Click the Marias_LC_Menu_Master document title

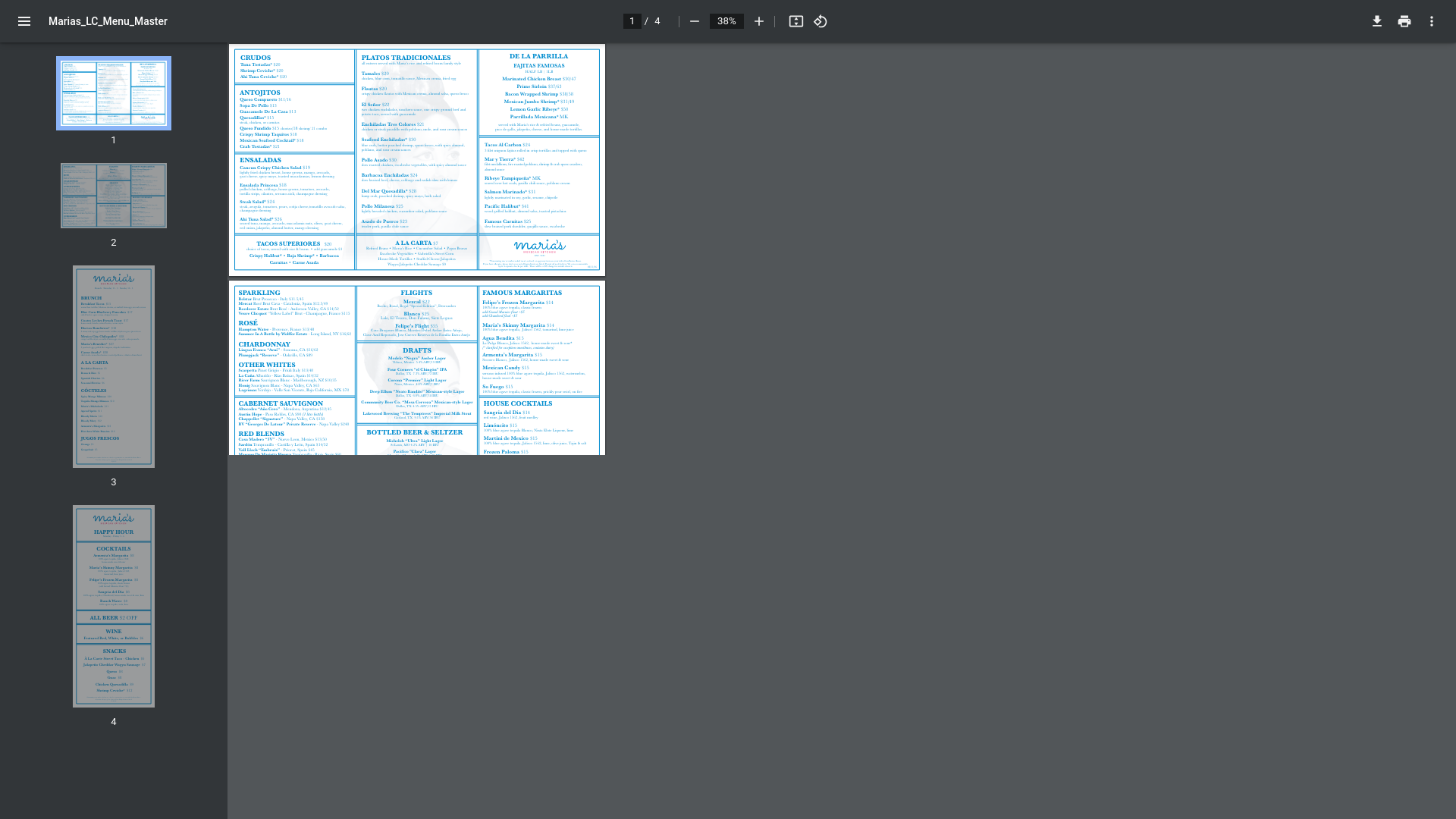point(108,21)
